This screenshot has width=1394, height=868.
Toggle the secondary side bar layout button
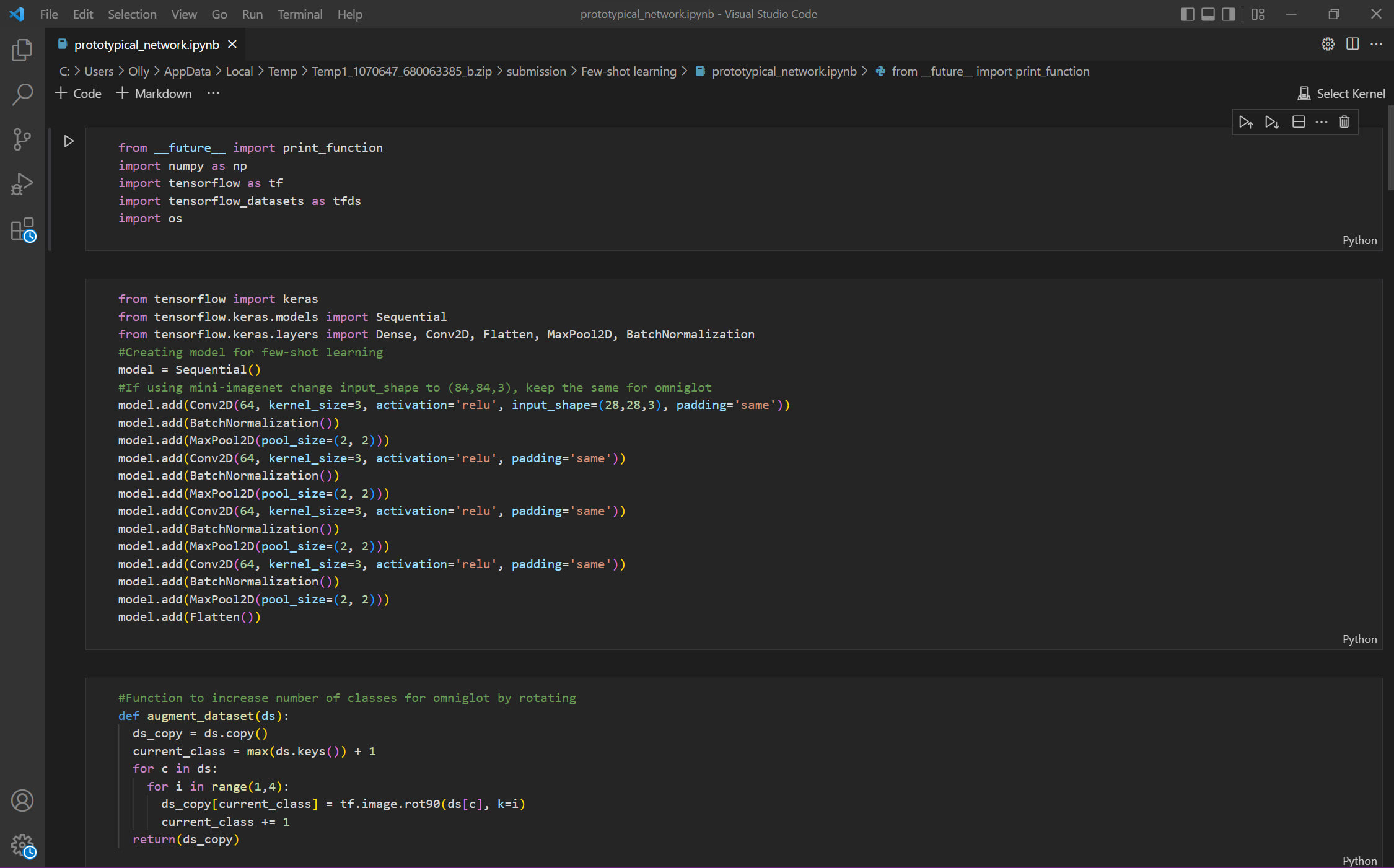(x=1228, y=14)
